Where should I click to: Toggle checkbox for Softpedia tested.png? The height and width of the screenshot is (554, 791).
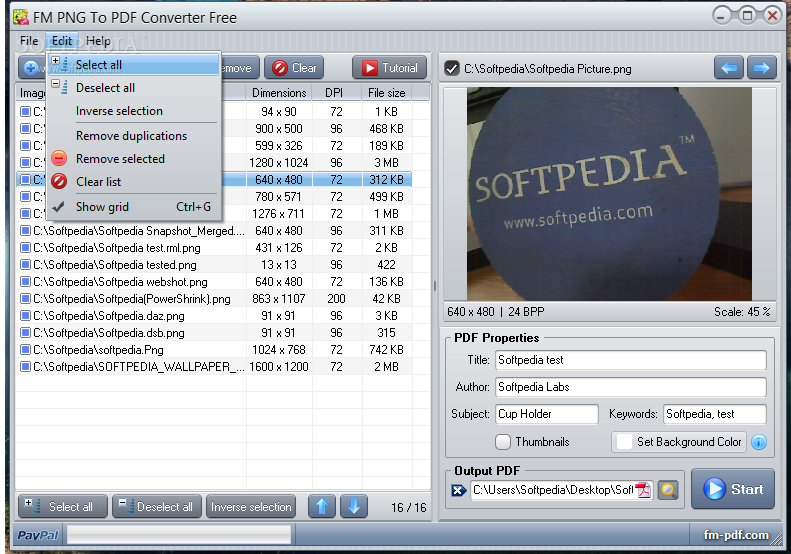(25, 265)
